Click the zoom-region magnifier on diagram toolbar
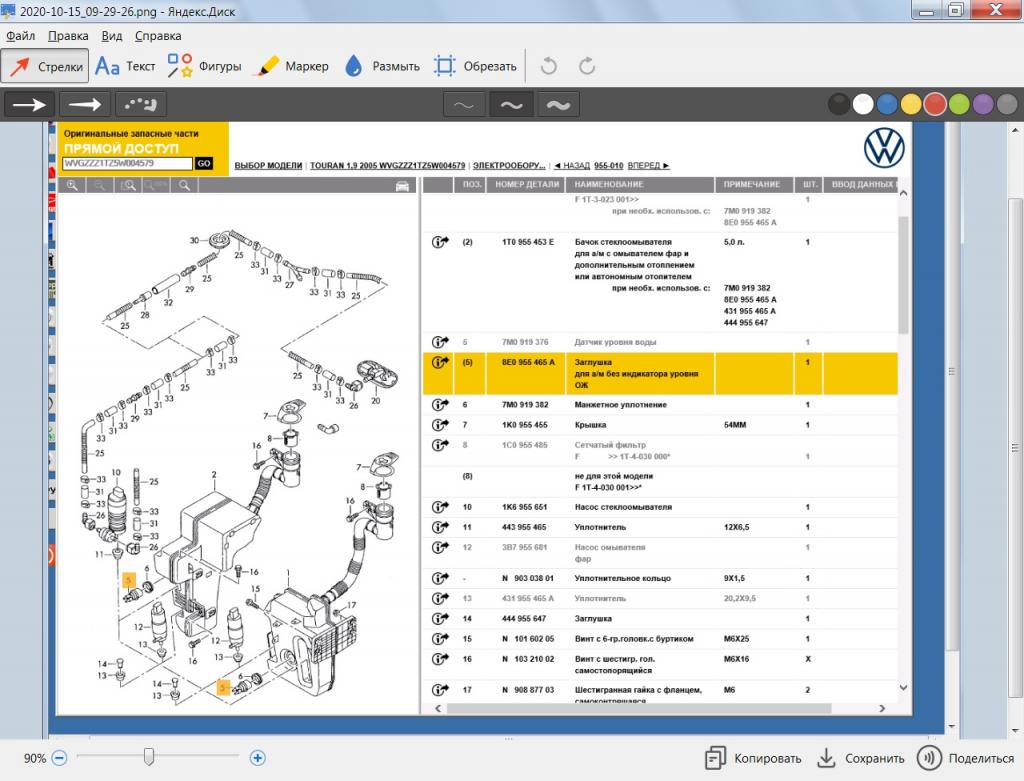Image resolution: width=1024 pixels, height=781 pixels. [128, 185]
